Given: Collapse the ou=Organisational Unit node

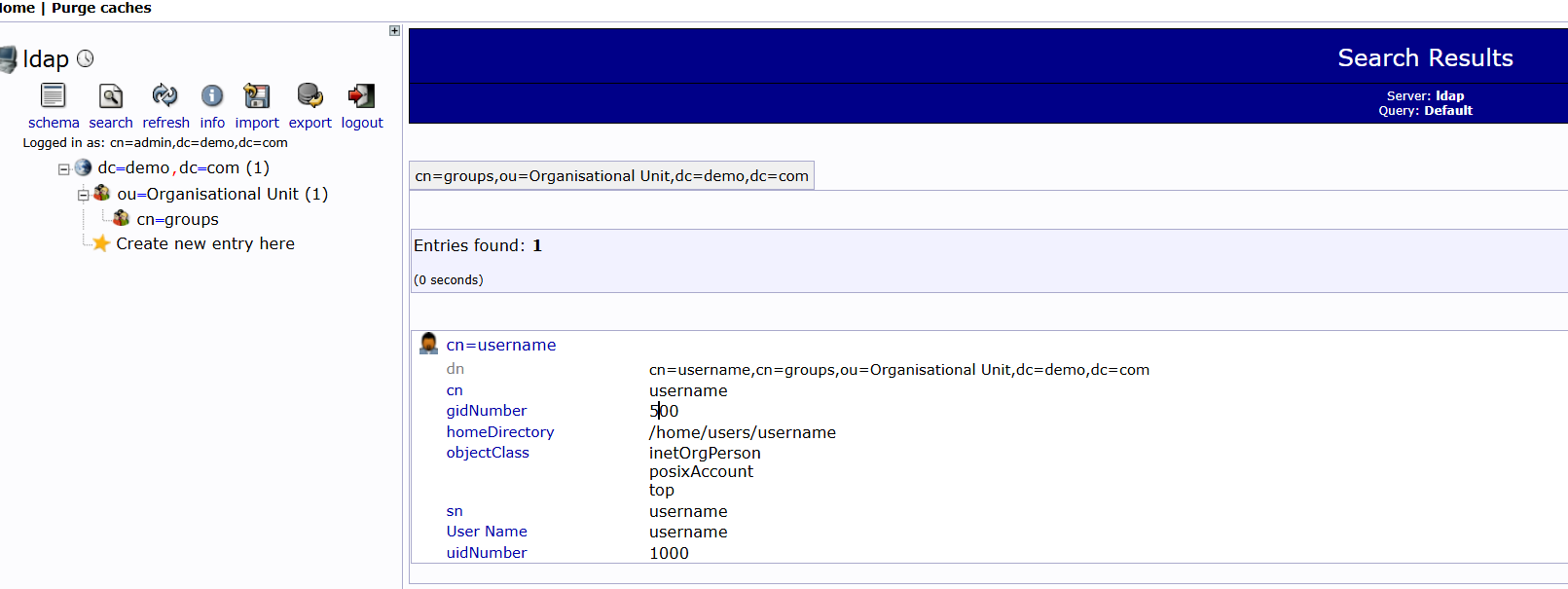Looking at the screenshot, I should 84,195.
